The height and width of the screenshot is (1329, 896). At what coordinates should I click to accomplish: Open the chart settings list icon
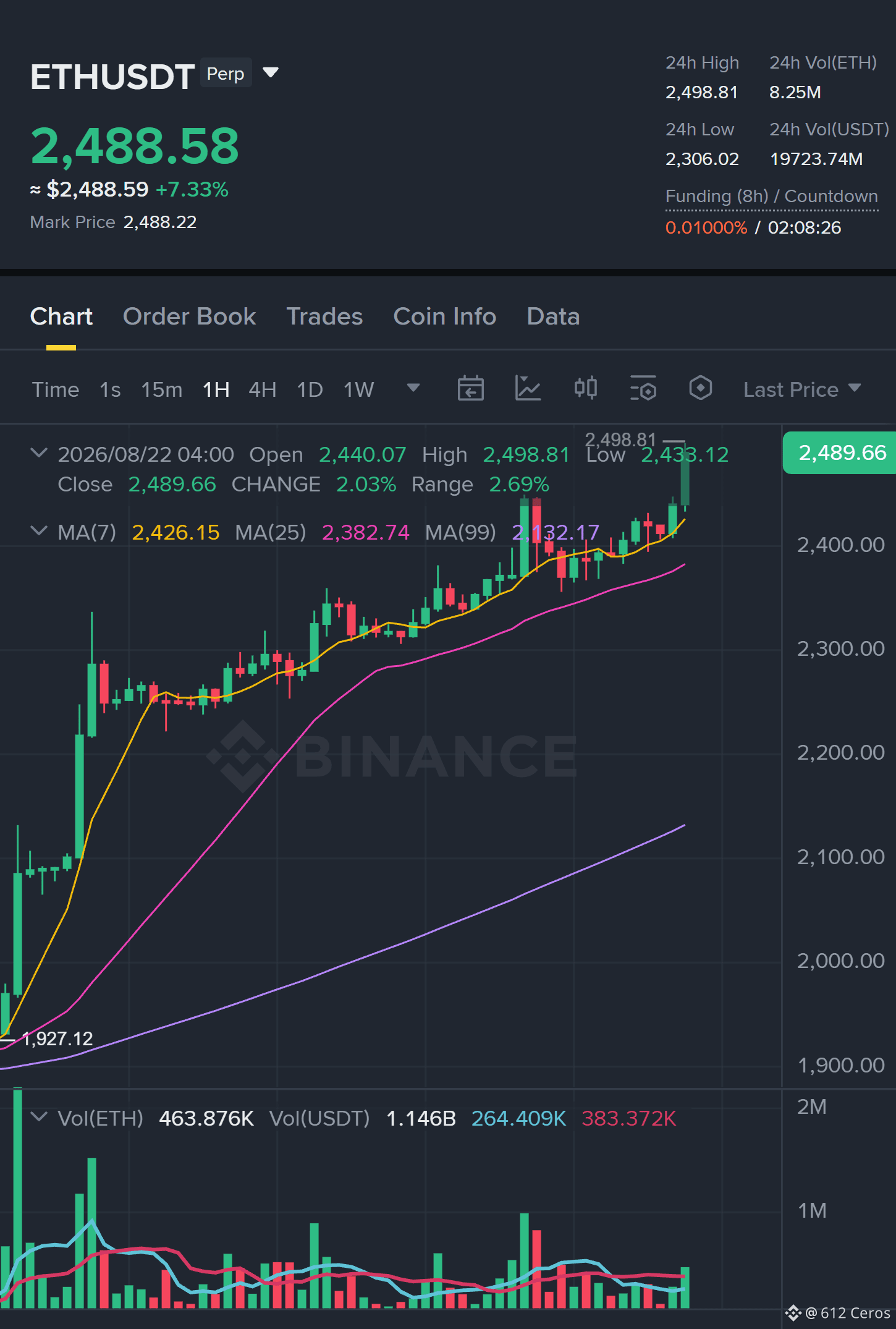643,389
